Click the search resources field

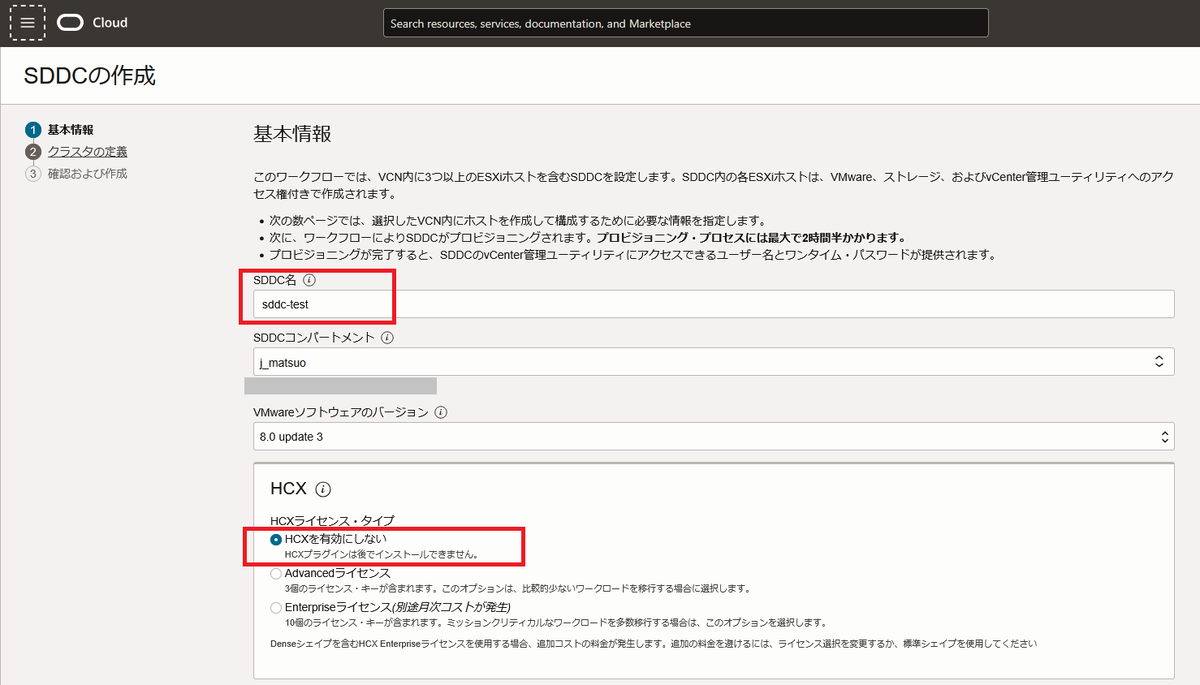pos(685,23)
